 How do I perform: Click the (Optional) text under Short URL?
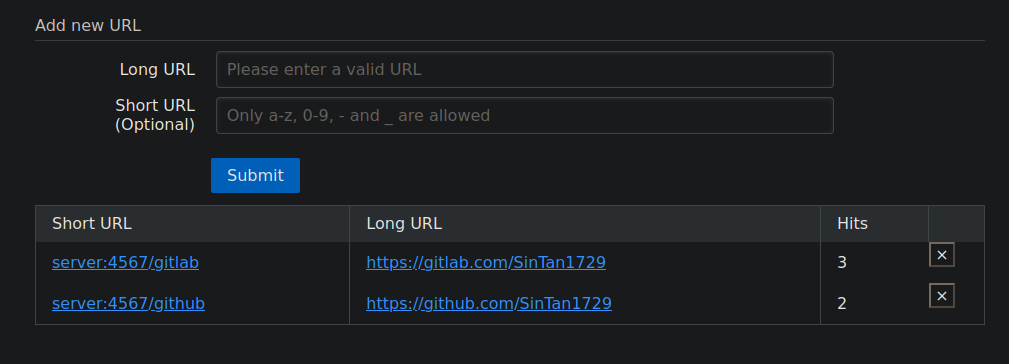coord(155,125)
